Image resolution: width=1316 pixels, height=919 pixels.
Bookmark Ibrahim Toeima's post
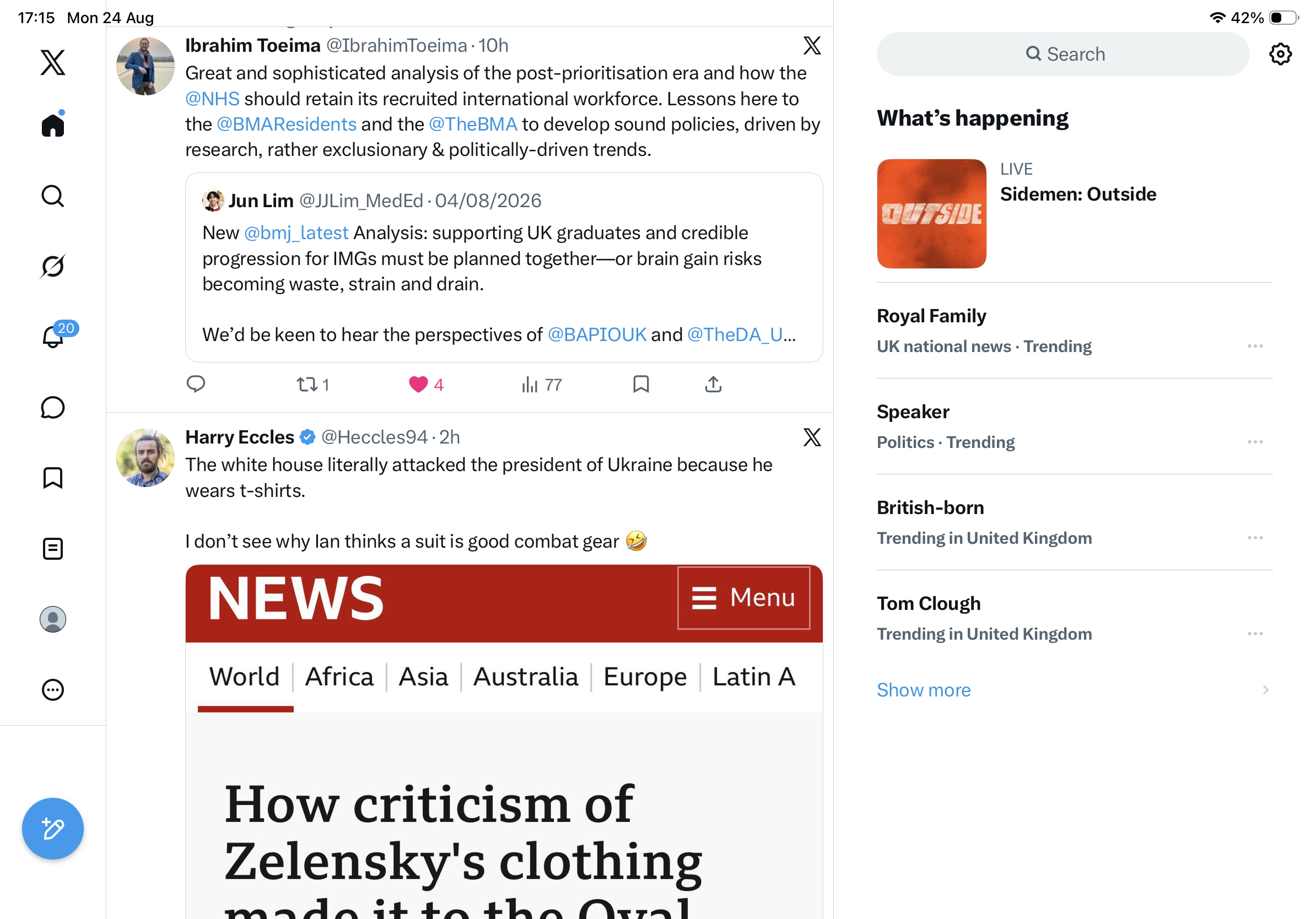coord(641,385)
